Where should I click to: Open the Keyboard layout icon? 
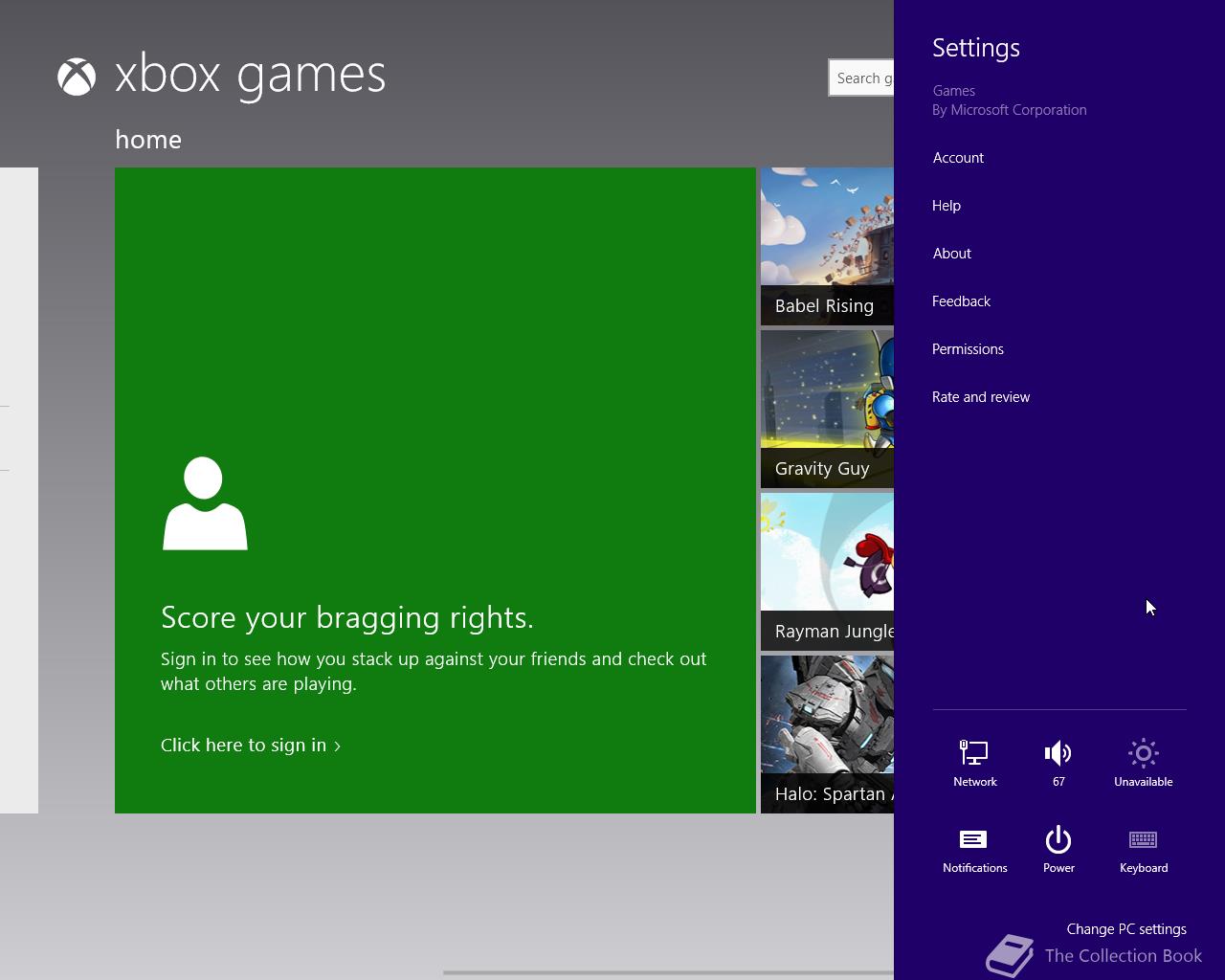point(1144,850)
